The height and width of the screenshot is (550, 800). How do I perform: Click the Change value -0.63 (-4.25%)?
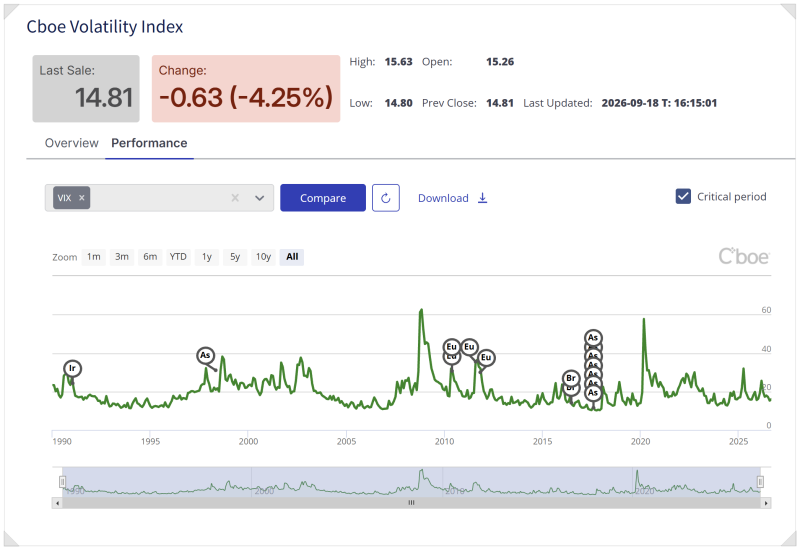246,97
